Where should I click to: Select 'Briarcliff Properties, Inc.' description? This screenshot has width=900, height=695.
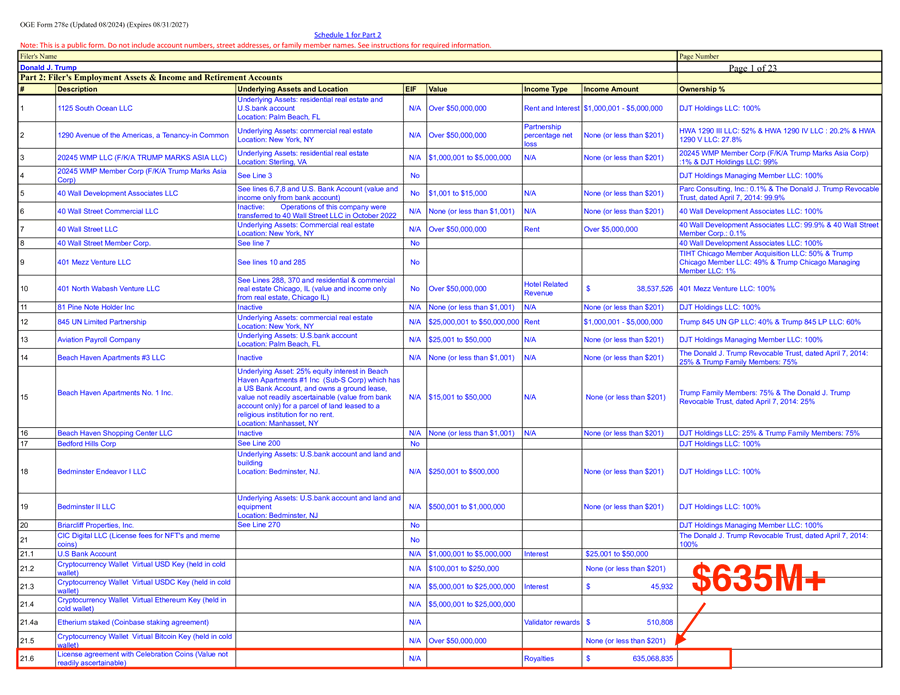[95, 525]
